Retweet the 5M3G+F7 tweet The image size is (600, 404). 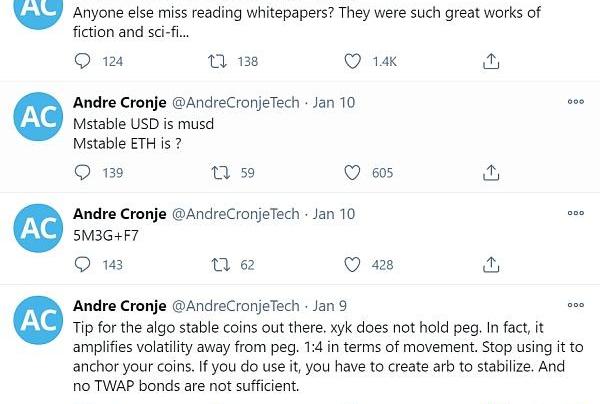coord(215,265)
